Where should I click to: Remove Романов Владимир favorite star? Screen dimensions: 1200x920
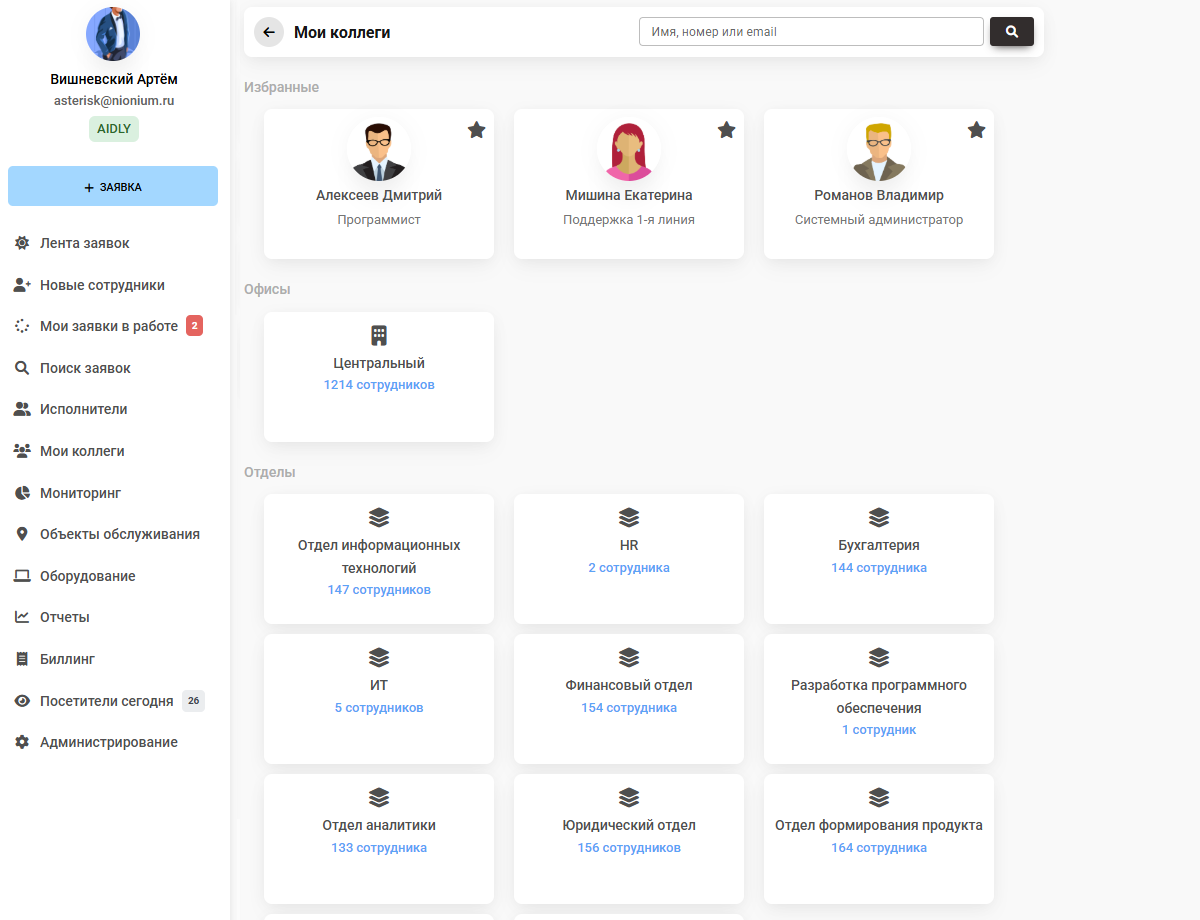tap(977, 130)
